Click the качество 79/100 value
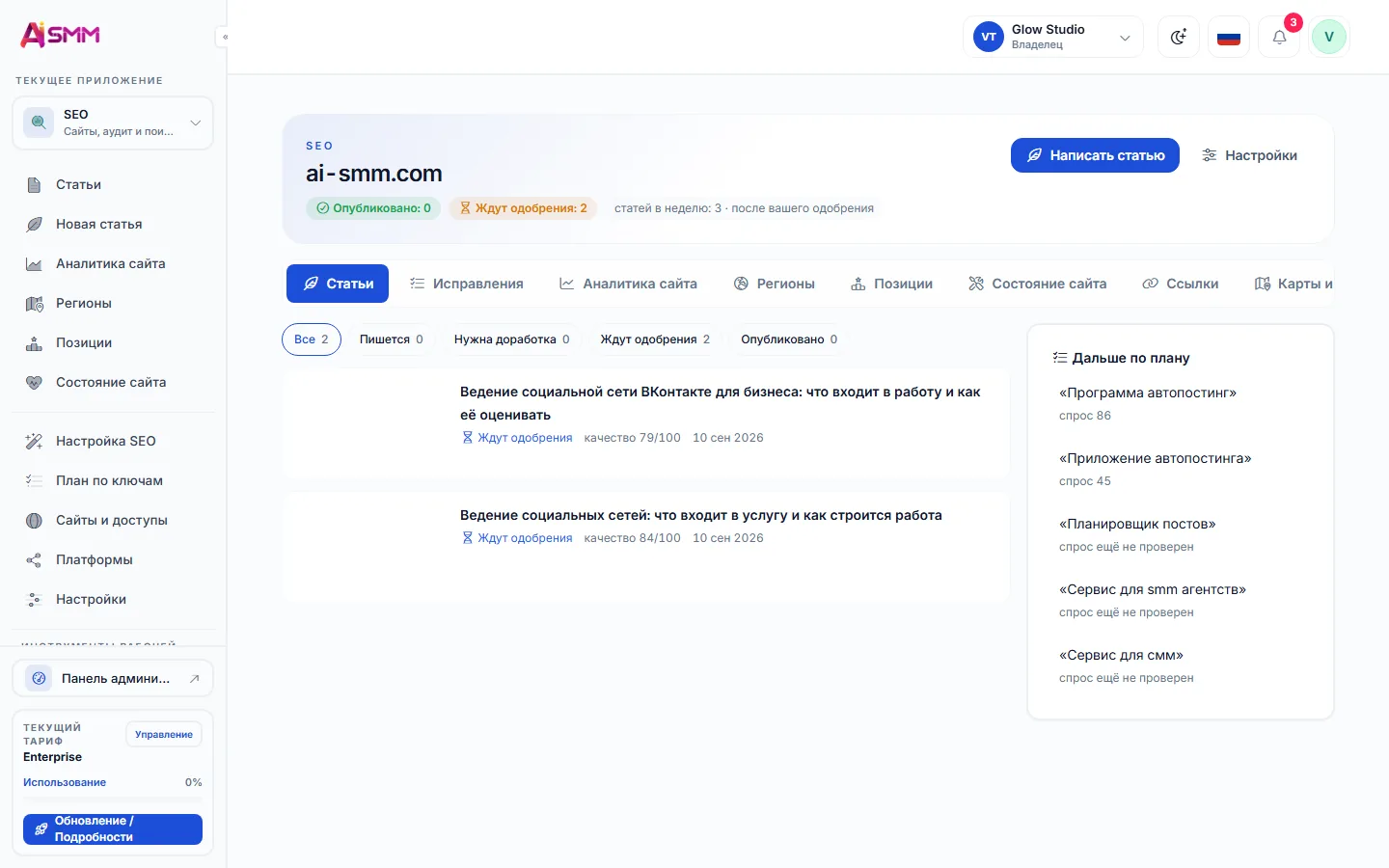Image resolution: width=1389 pixels, height=868 pixels. pyautogui.click(x=633, y=438)
